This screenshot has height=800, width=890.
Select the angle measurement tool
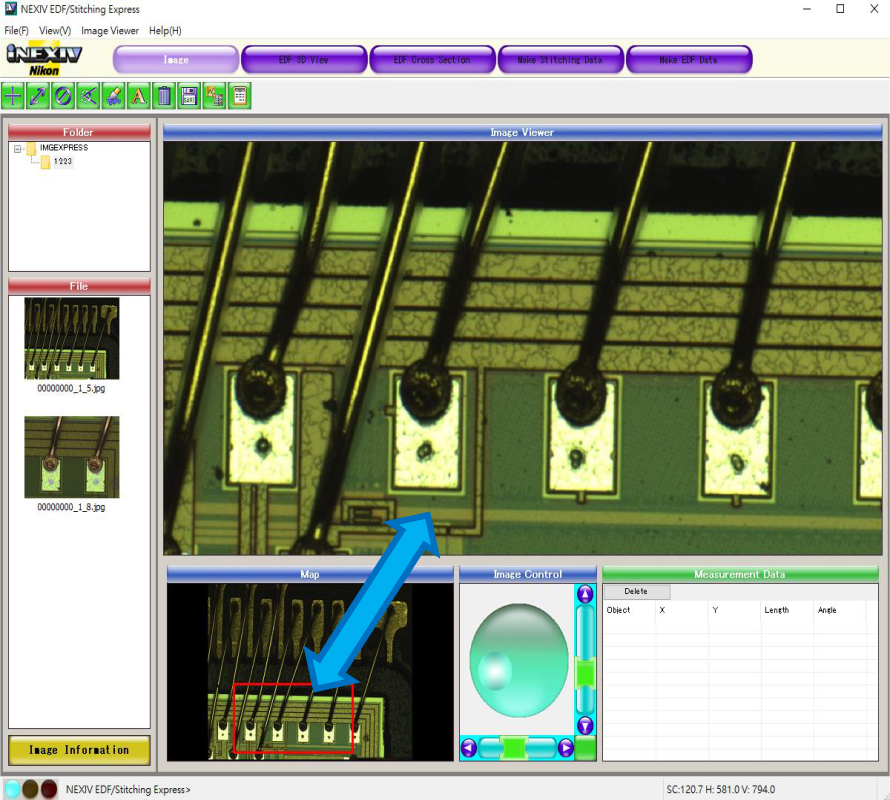pos(88,96)
